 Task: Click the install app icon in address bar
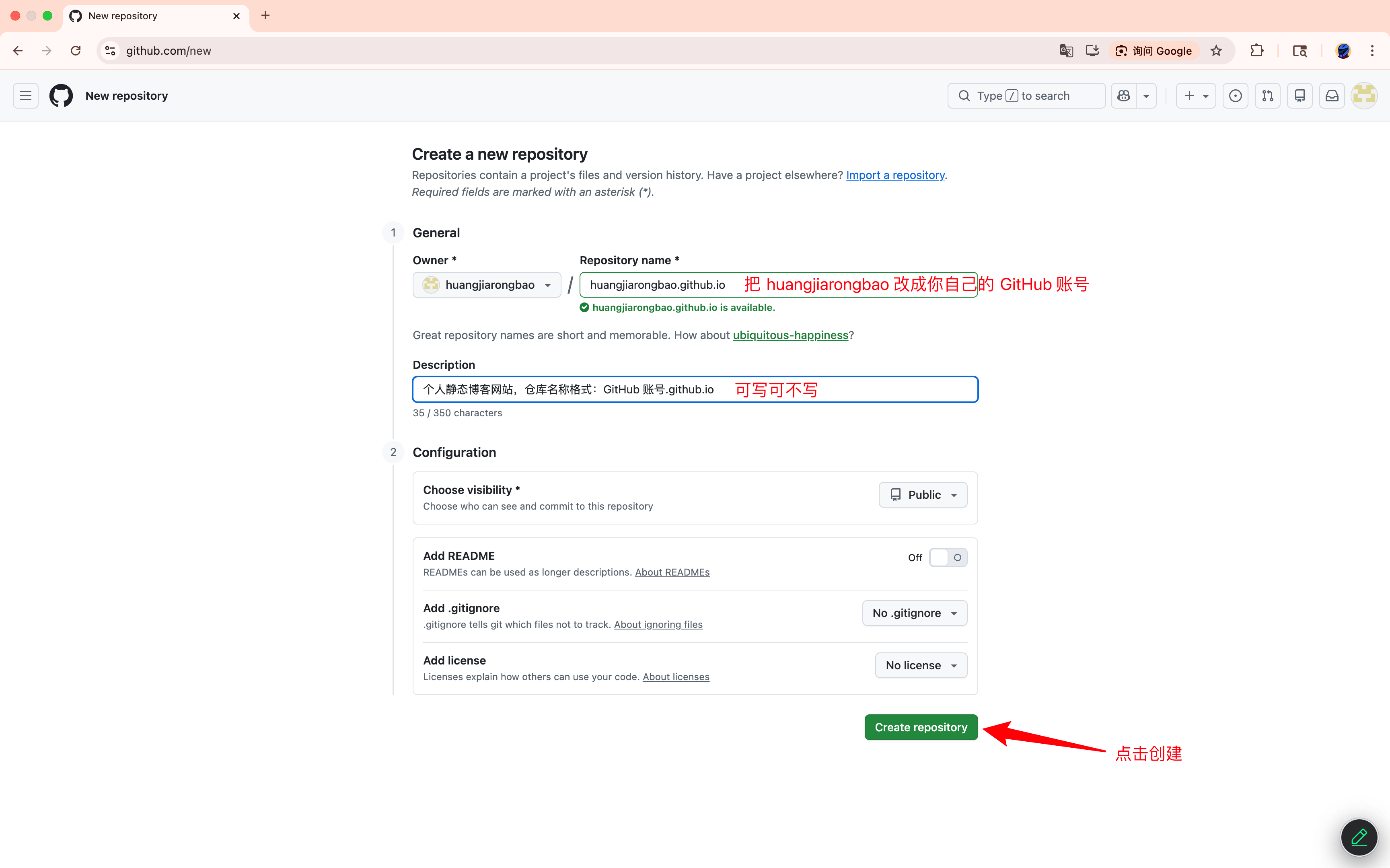[1092, 51]
